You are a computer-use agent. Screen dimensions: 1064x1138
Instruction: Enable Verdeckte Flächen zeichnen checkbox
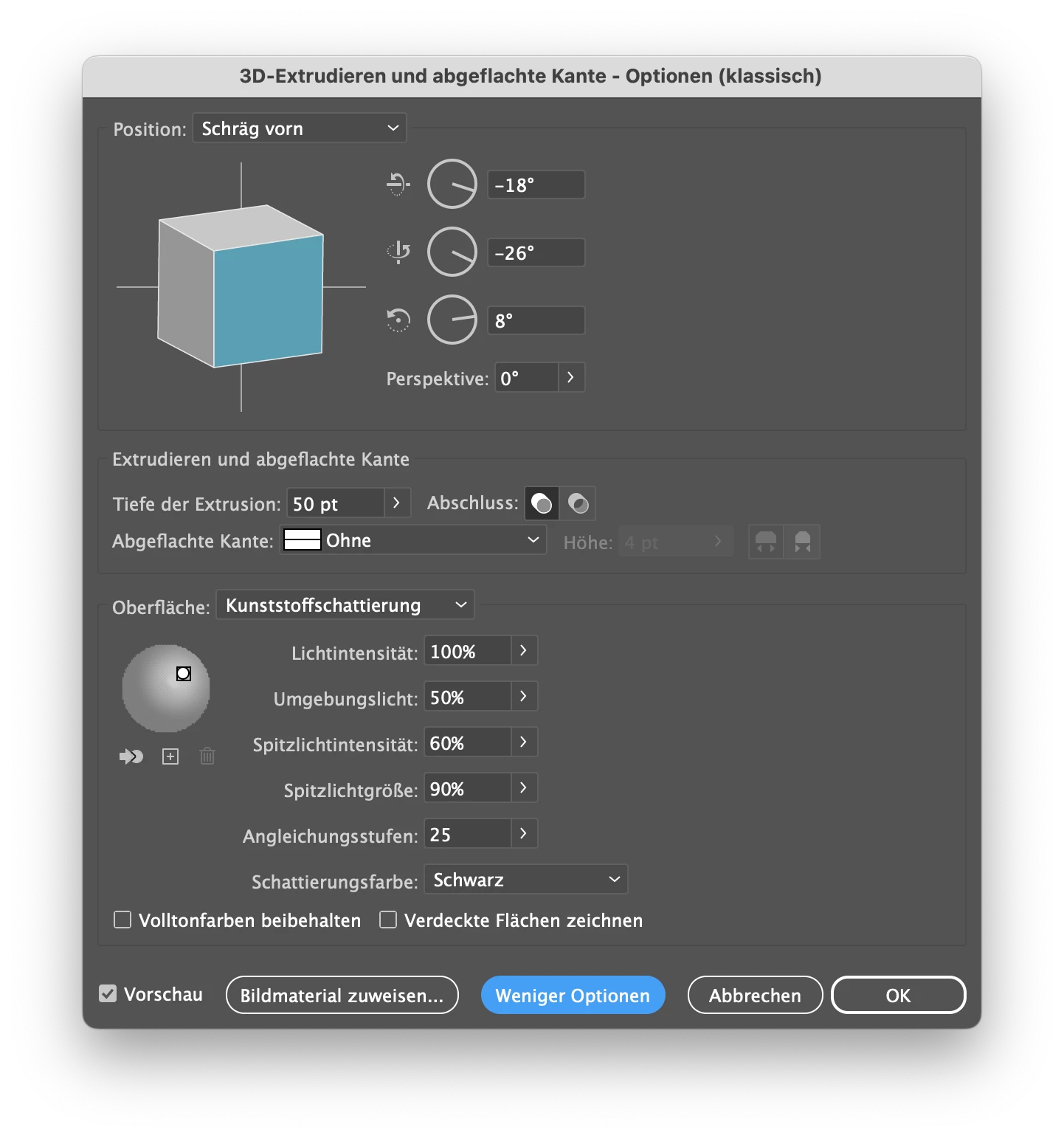(x=388, y=920)
